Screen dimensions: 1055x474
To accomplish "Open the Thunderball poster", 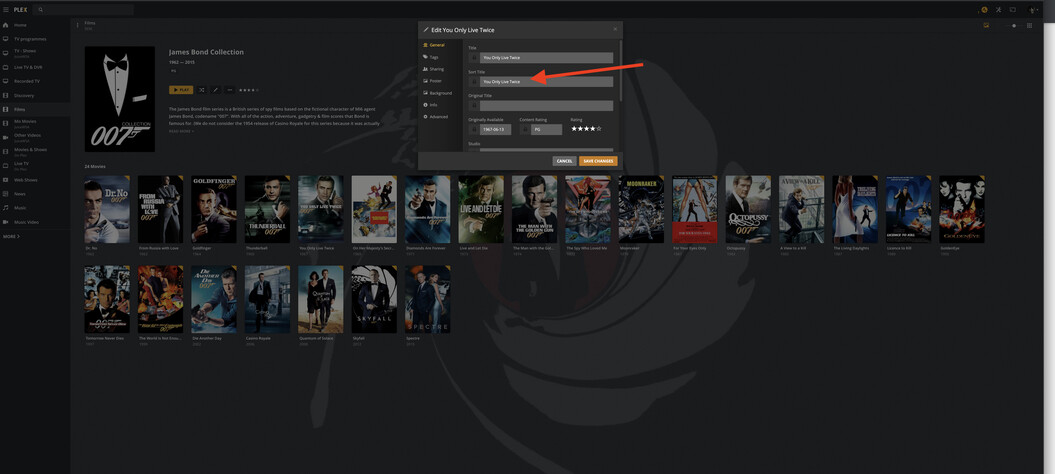I will coord(267,209).
